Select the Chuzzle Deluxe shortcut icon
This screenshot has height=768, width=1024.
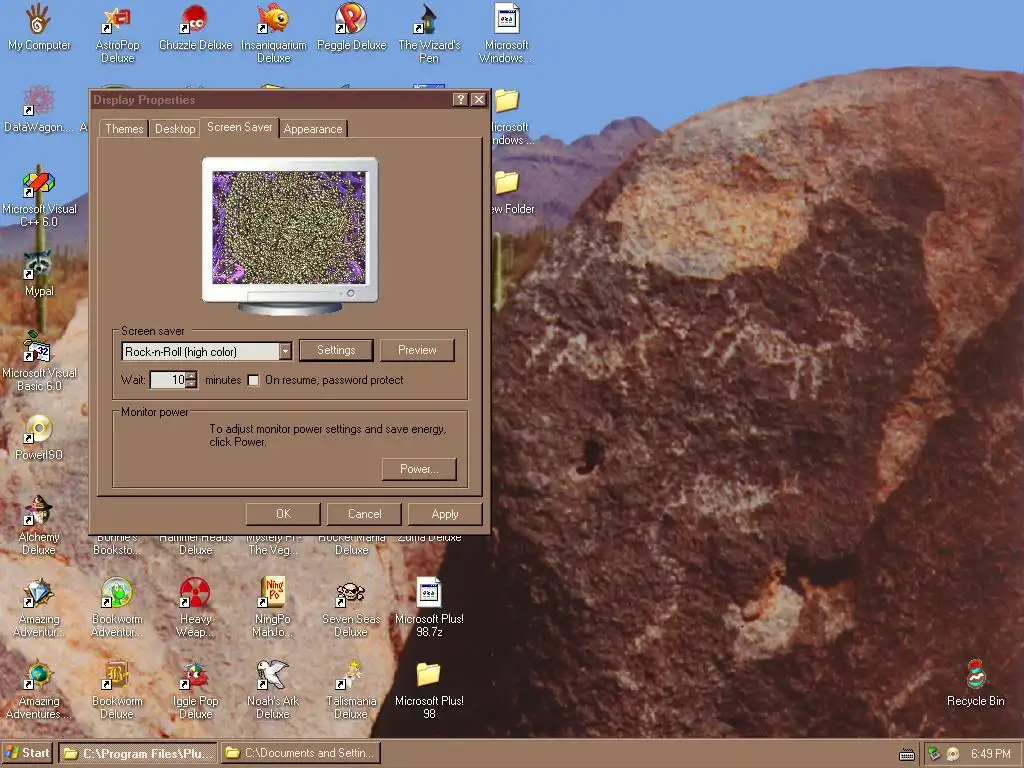click(195, 19)
